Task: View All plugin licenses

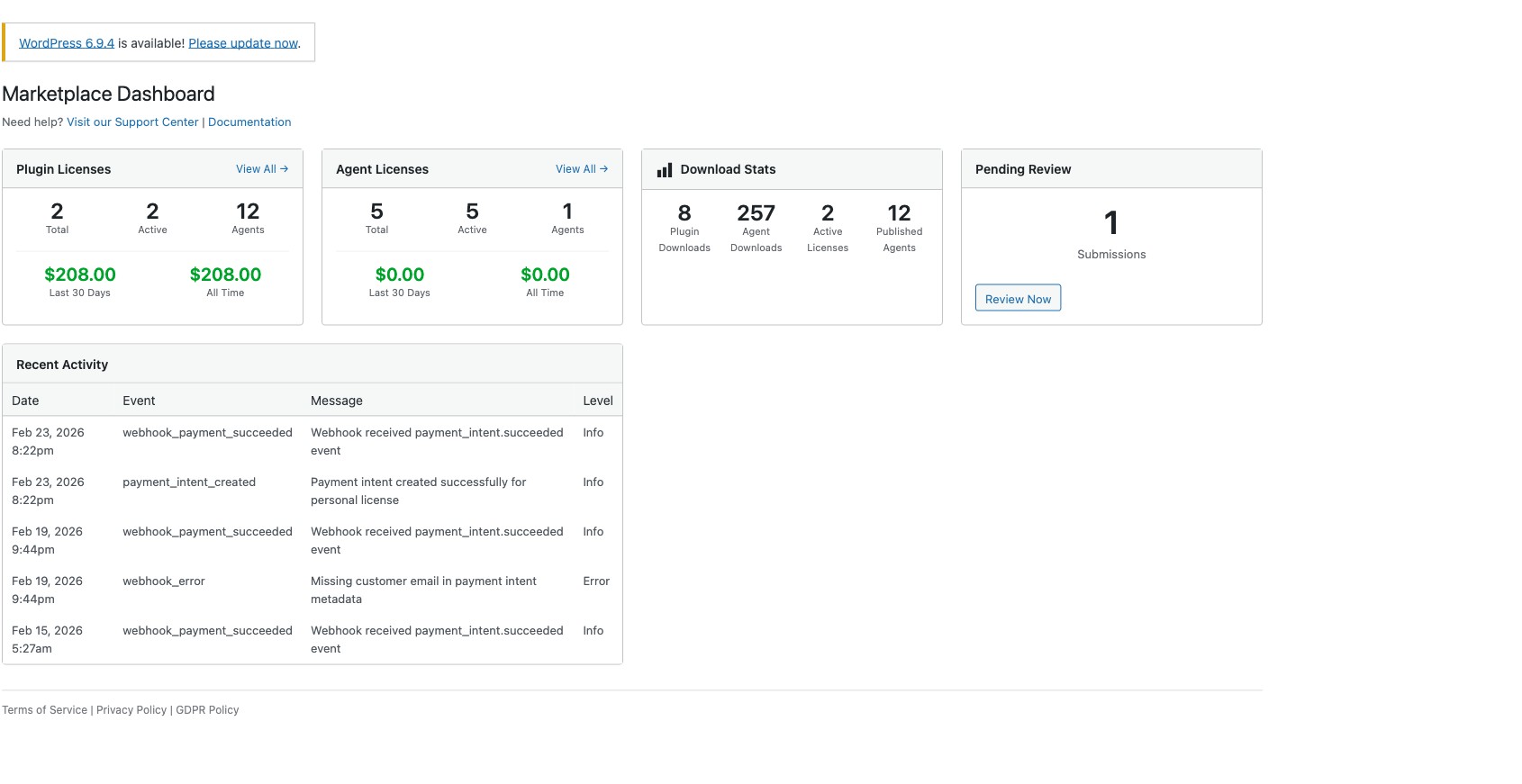Action: 262,169
